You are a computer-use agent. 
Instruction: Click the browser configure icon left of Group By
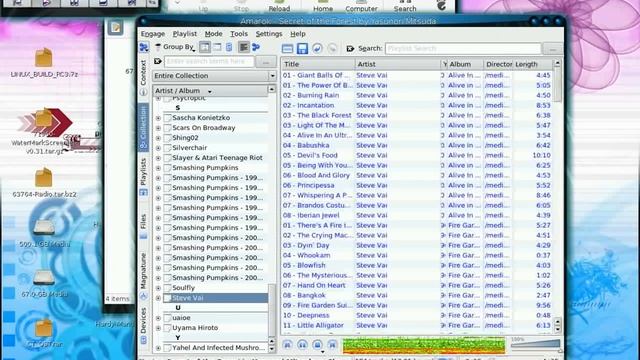pos(144,47)
